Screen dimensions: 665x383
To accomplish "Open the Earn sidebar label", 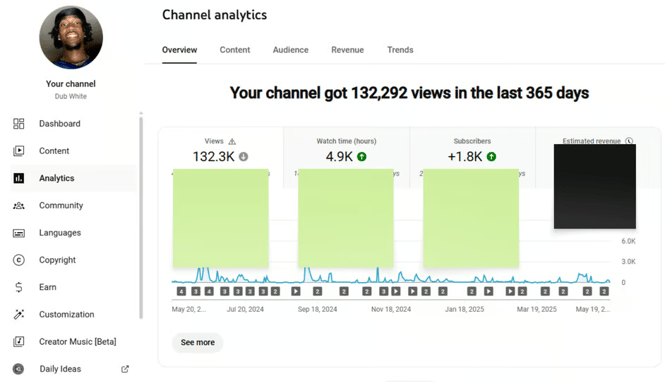I will [48, 287].
